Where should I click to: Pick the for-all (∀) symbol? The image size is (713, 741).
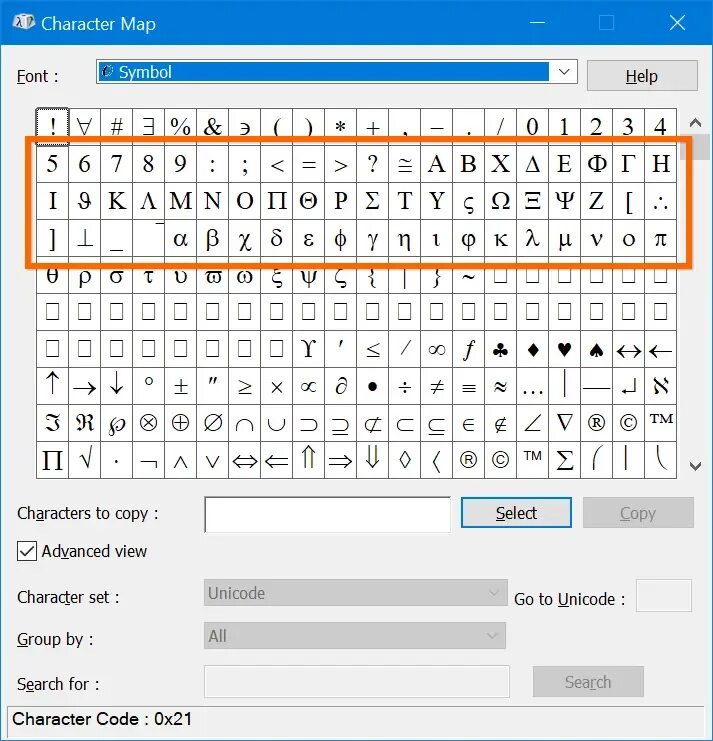(85, 126)
